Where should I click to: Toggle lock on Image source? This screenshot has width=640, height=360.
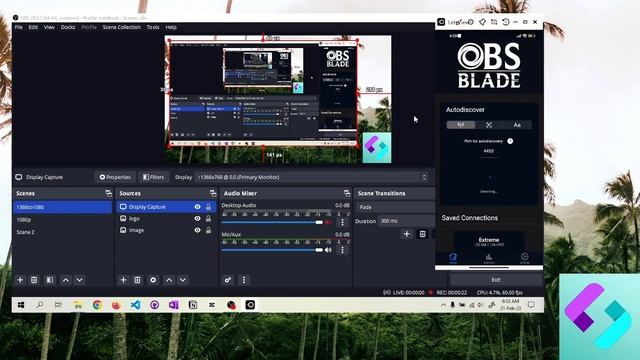(209, 230)
